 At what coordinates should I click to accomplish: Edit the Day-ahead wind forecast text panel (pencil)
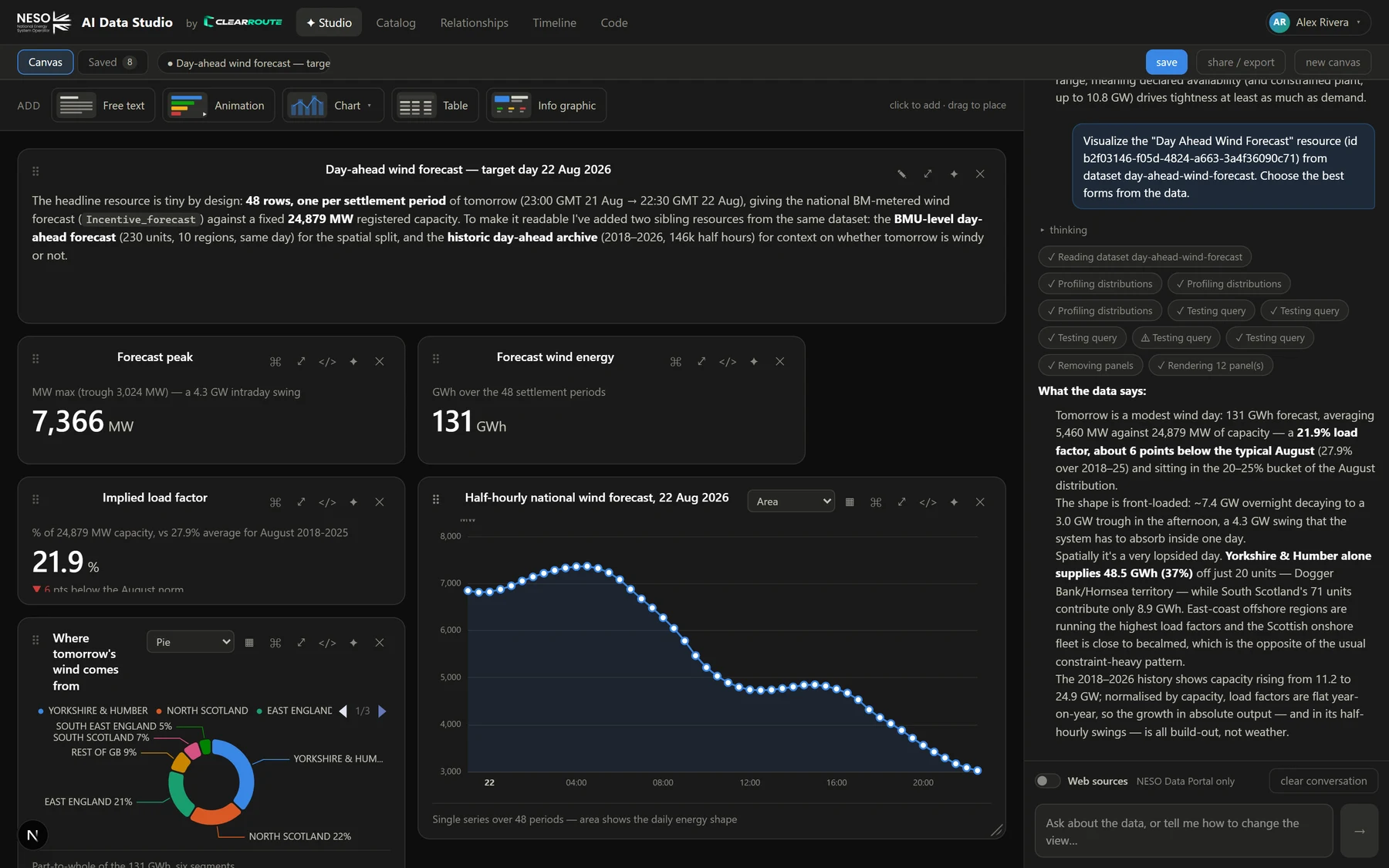pos(901,174)
